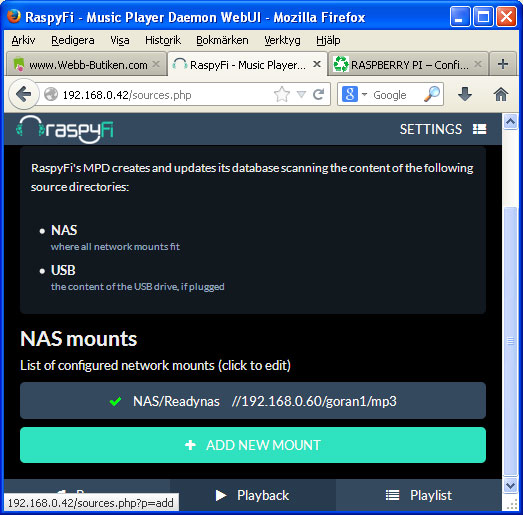Bookmark this page with the star icon
This screenshot has width=523, height=515.
[282, 94]
